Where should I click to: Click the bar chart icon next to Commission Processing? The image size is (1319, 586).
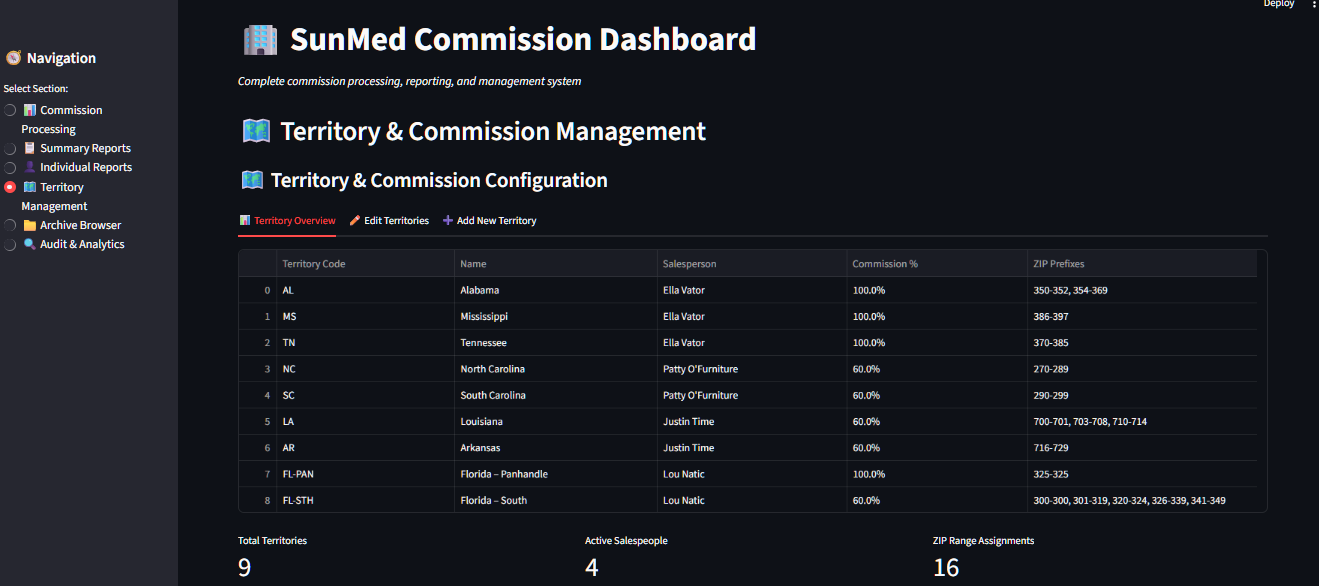pyautogui.click(x=29, y=109)
